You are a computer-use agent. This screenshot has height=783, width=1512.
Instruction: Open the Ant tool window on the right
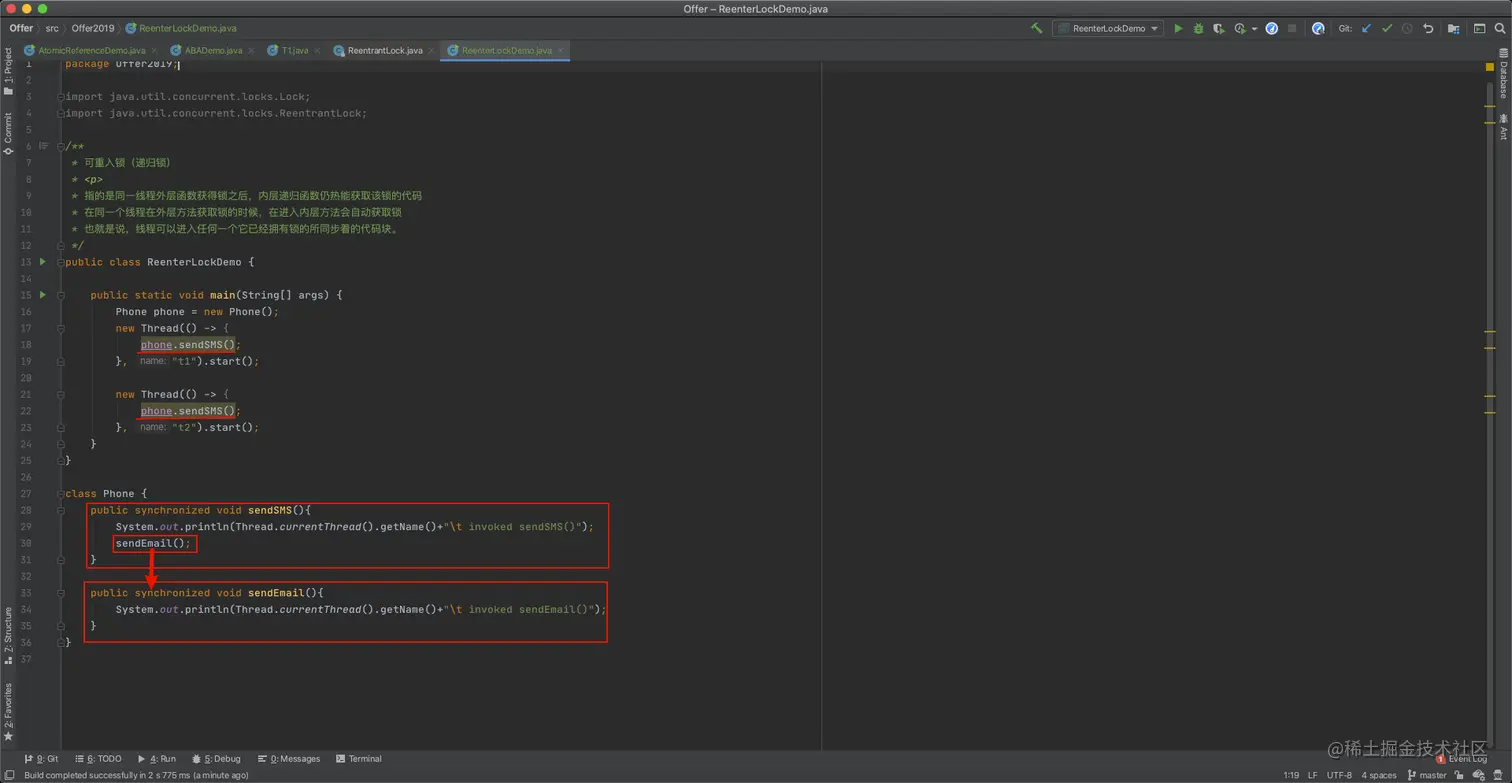[1502, 127]
